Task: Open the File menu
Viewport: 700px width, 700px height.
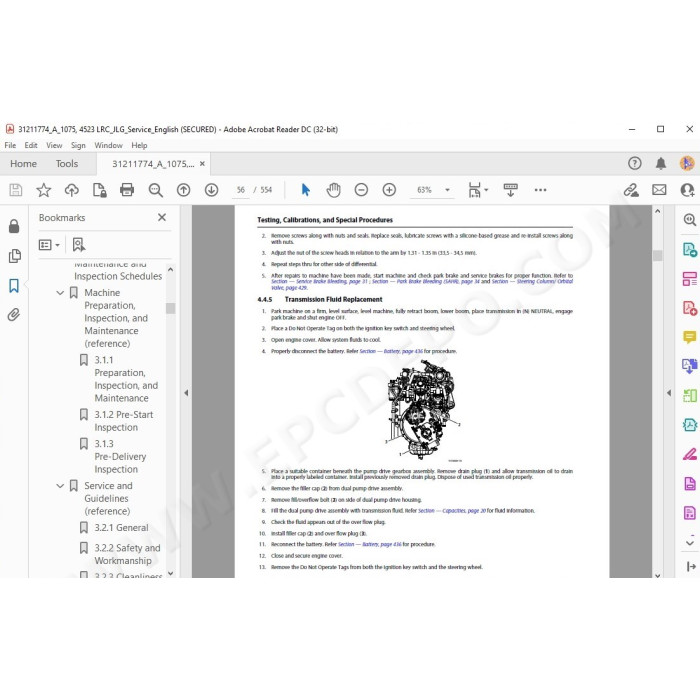Action: [x=10, y=145]
